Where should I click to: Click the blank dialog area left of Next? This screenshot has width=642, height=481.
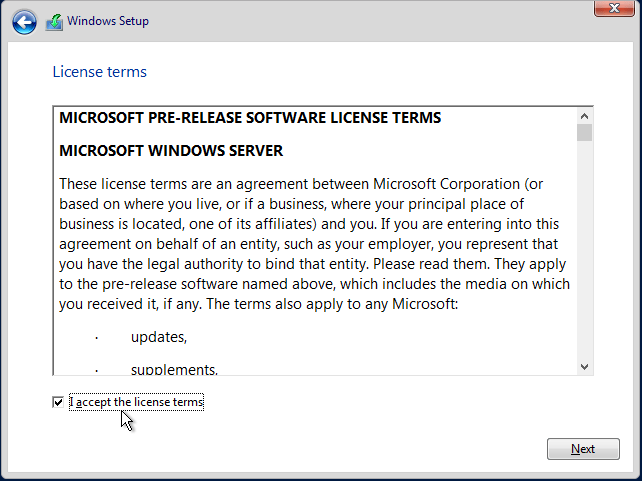tap(350, 449)
